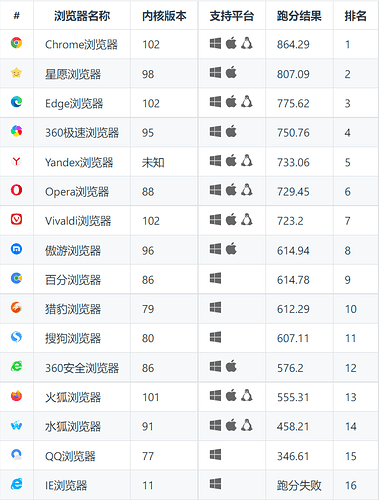The image size is (379, 500).
Task: Click the Apple icon in 傲游浏览器 row
Action: tap(231, 249)
